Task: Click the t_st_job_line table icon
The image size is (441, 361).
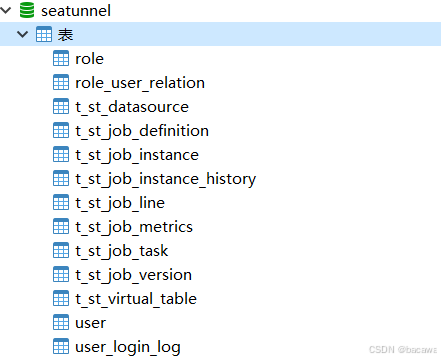Action: (x=61, y=202)
